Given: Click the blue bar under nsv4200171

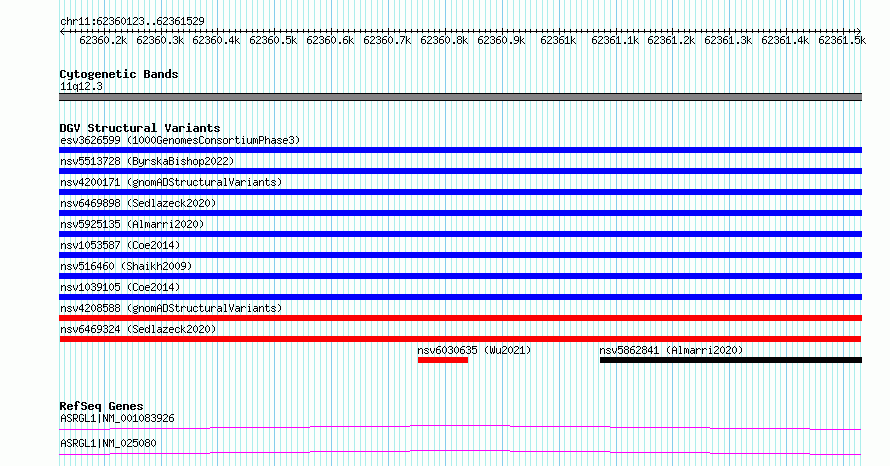Looking at the screenshot, I should (460, 192).
